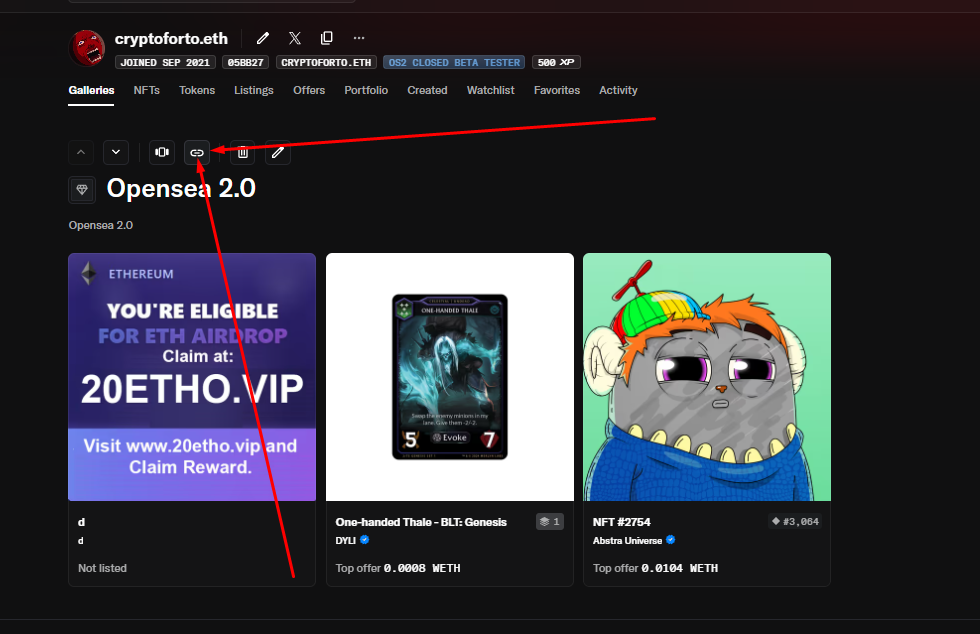
Task: Click the Opensea 2.0 gallery description text
Action: coord(101,225)
